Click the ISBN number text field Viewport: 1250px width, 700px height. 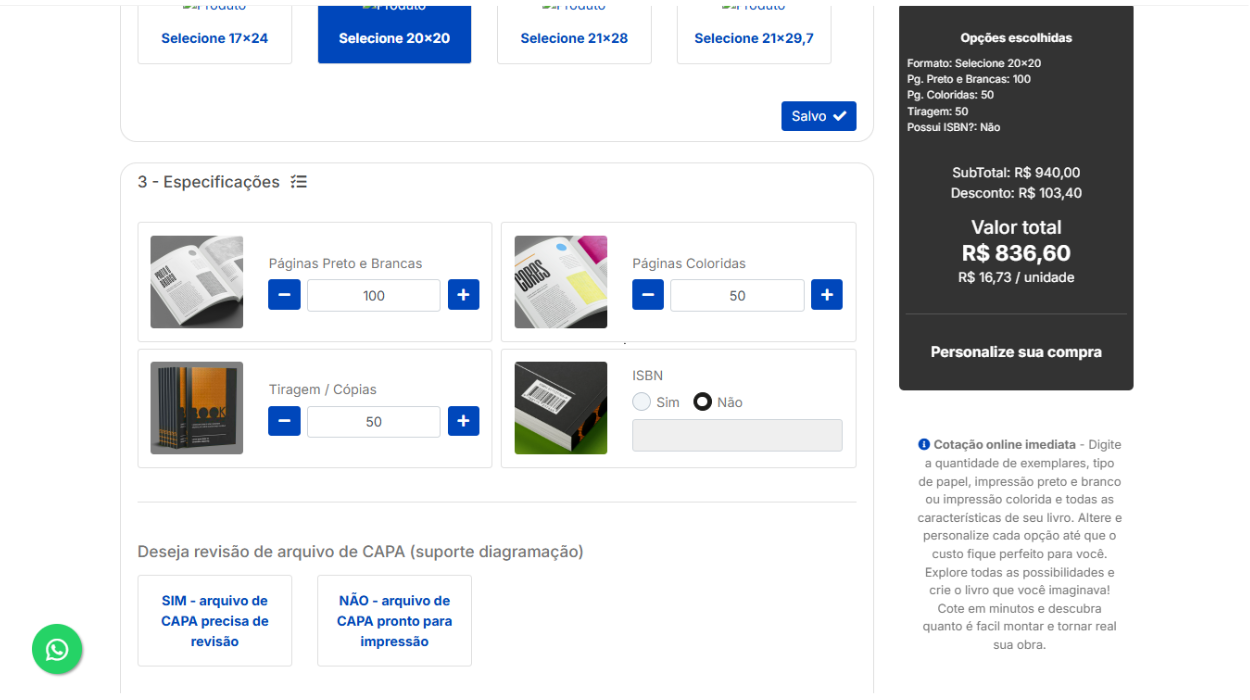click(737, 435)
